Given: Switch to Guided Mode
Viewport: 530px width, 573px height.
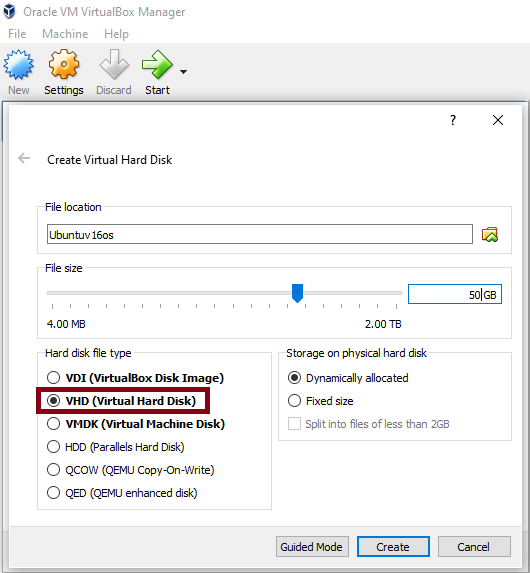Looking at the screenshot, I should 312,547.
